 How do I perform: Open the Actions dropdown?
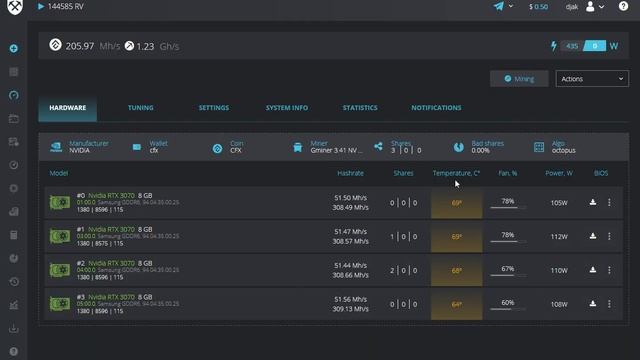click(x=592, y=79)
